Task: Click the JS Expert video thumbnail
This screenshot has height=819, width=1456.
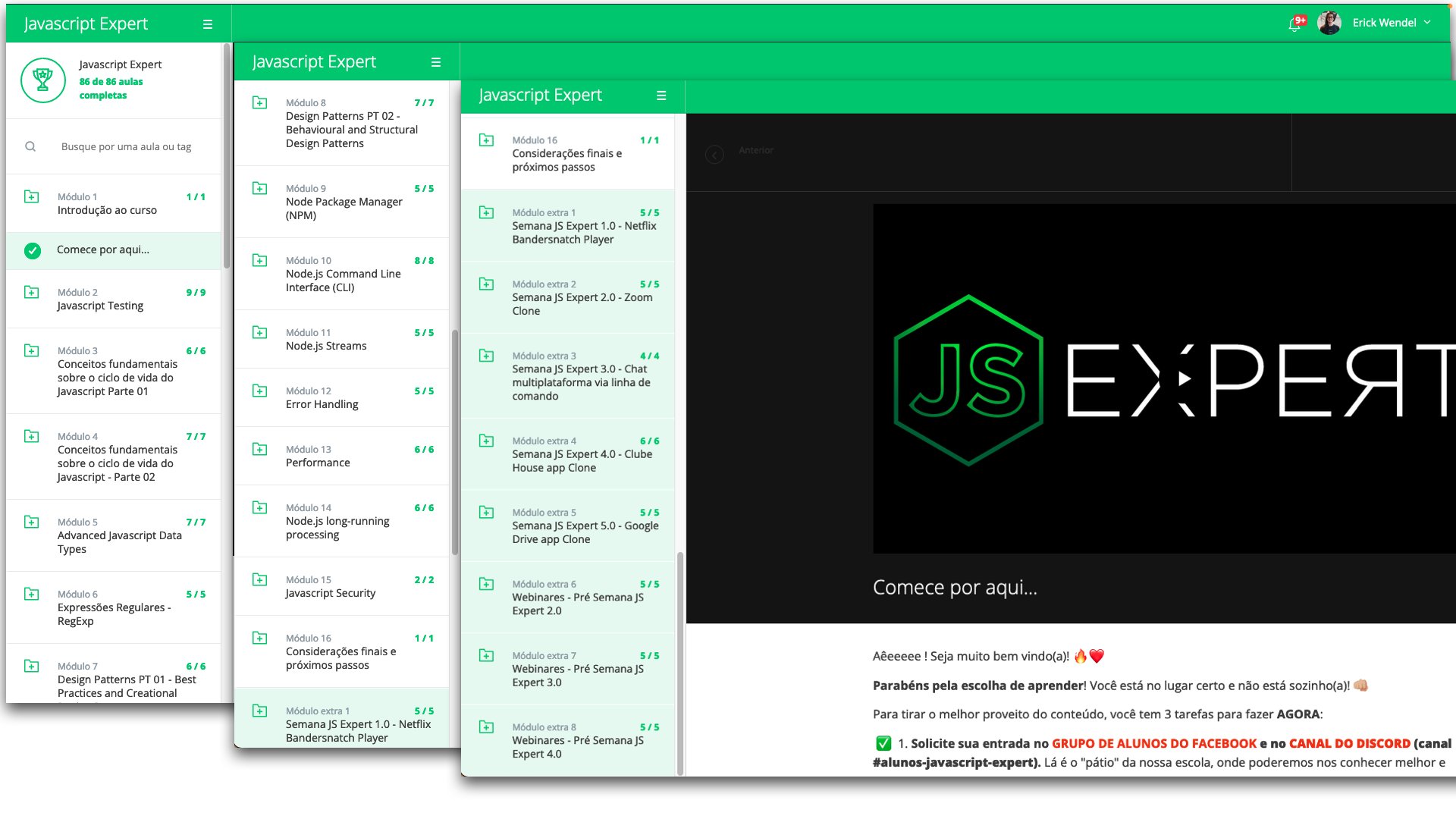Action: tap(1163, 378)
